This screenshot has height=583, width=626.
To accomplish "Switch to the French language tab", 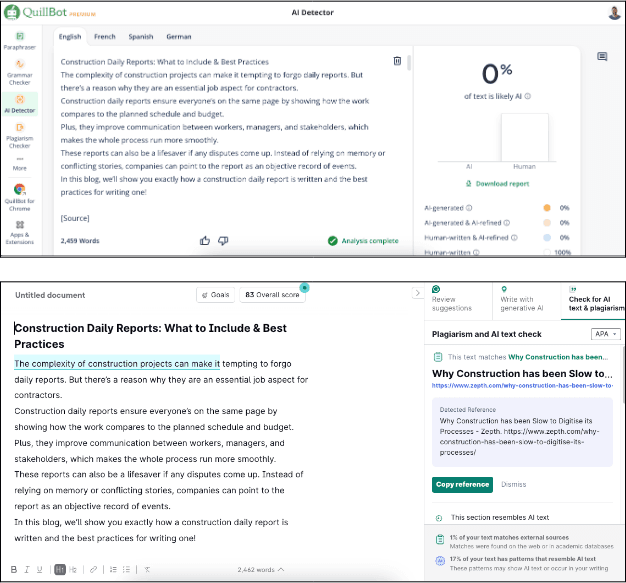I will click(x=105, y=36).
